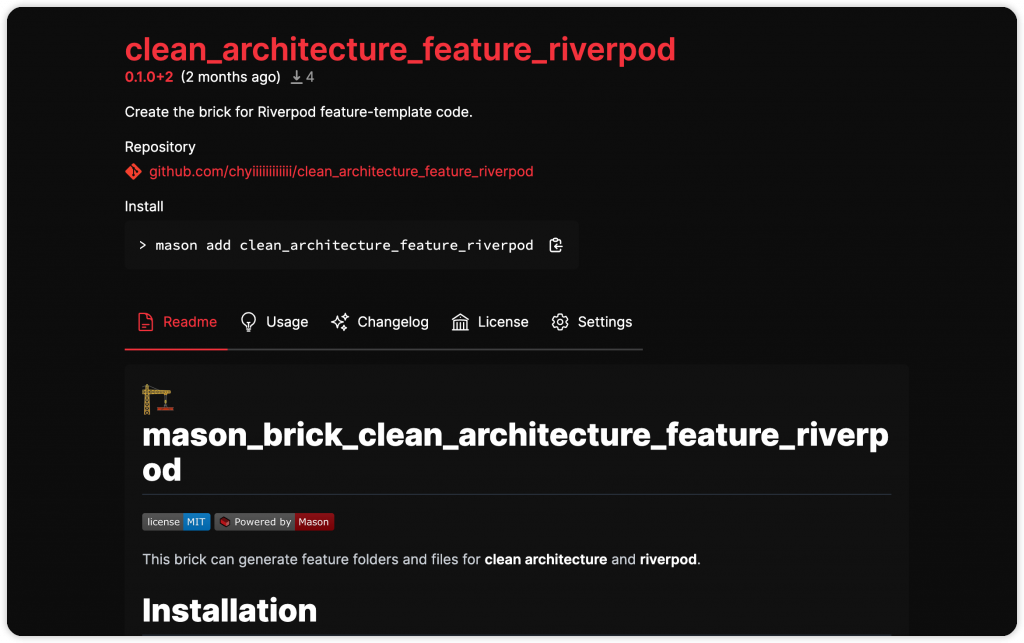Click the Powered by Mason badge
The width and height of the screenshot is (1024, 643).
[x=274, y=522]
